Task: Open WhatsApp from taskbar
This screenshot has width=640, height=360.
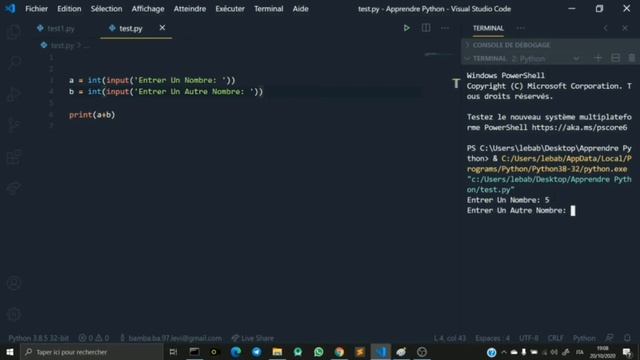Action: pyautogui.click(x=318, y=352)
